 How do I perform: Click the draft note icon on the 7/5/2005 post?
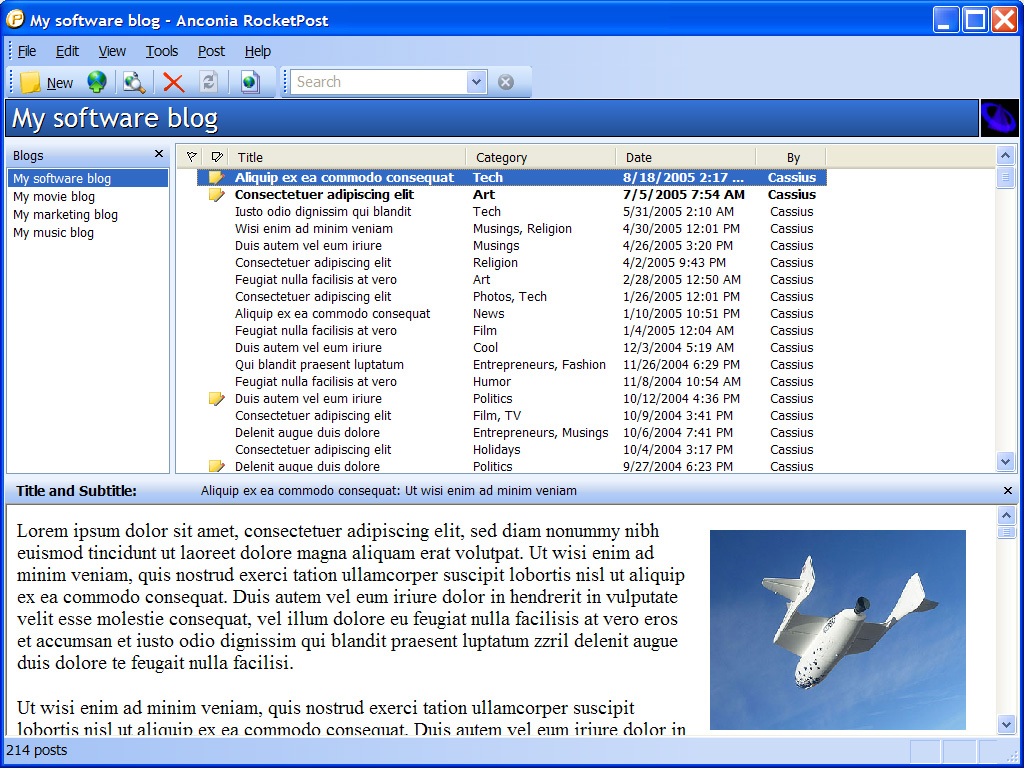[216, 194]
